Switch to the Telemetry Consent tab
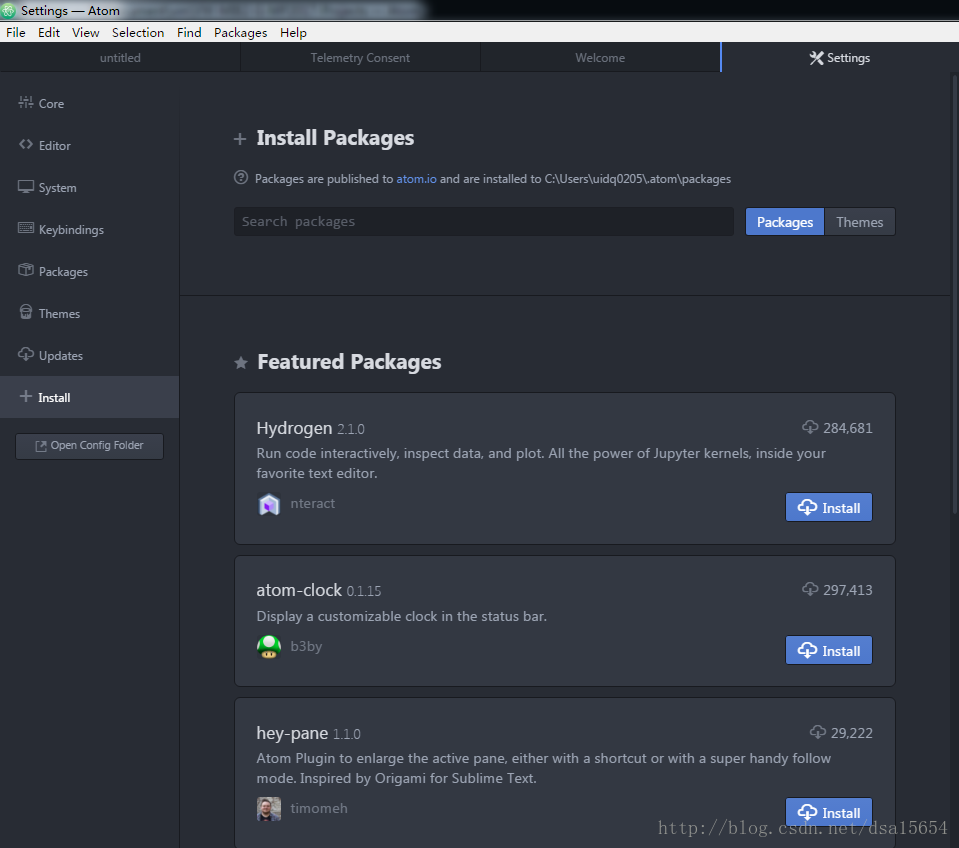Image resolution: width=959 pixels, height=848 pixels. [360, 57]
